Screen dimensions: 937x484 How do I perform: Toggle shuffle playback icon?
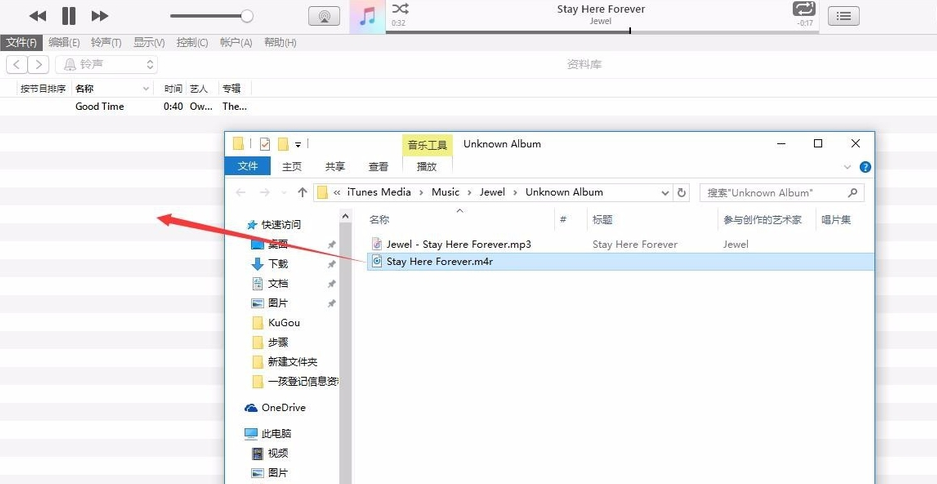pyautogui.click(x=400, y=8)
